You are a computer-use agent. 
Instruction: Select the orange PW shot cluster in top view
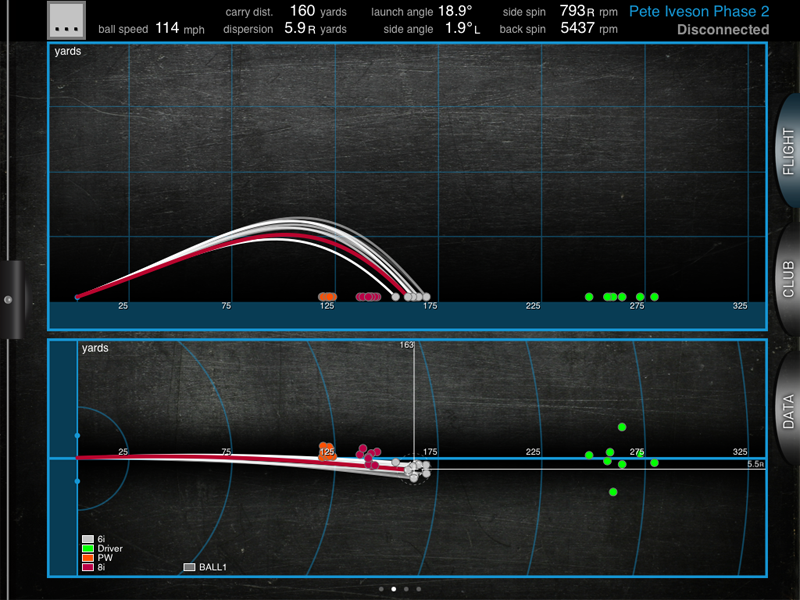[326, 451]
